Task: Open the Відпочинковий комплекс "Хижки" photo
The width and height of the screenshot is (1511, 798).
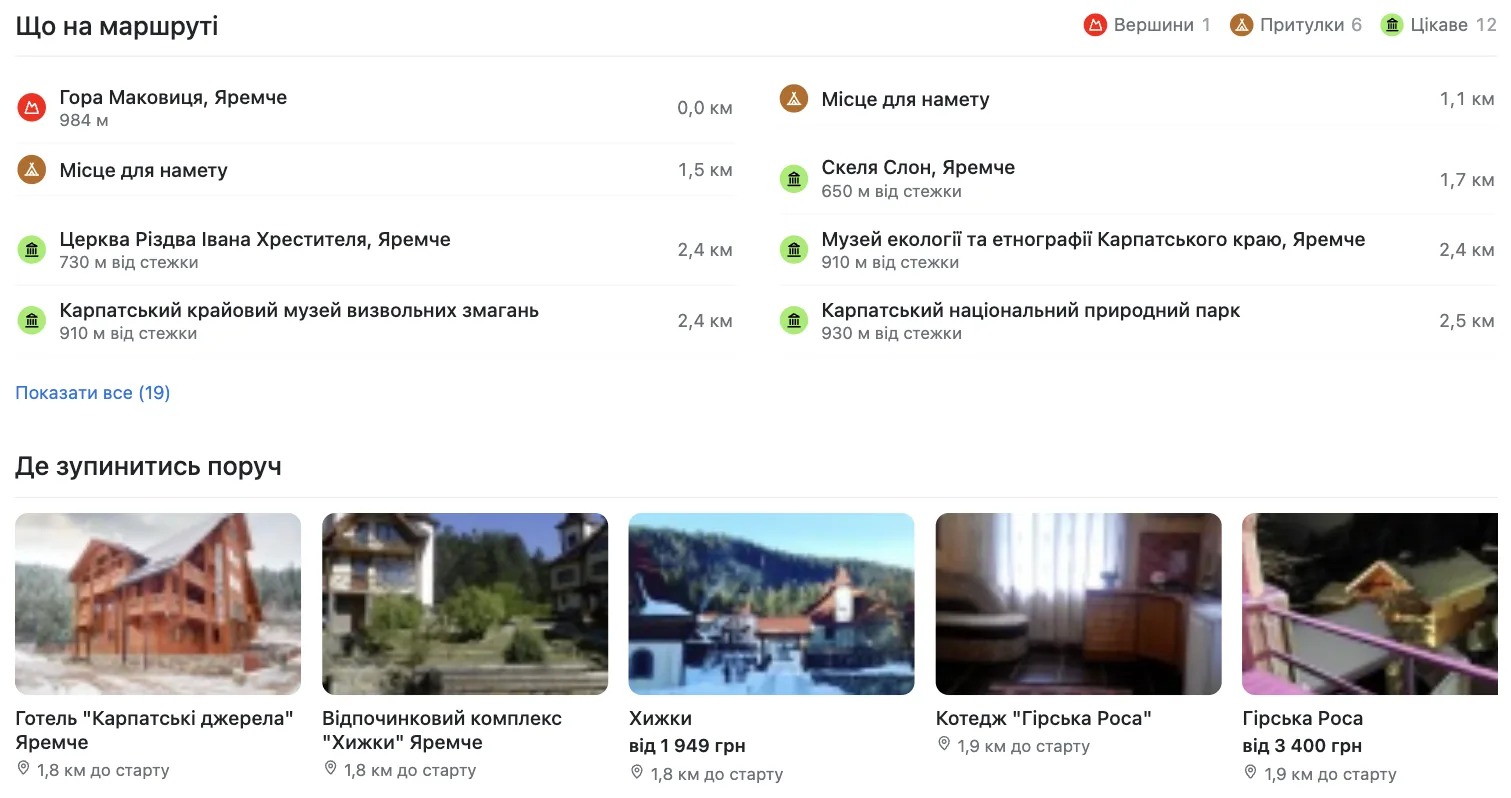Action: [465, 604]
